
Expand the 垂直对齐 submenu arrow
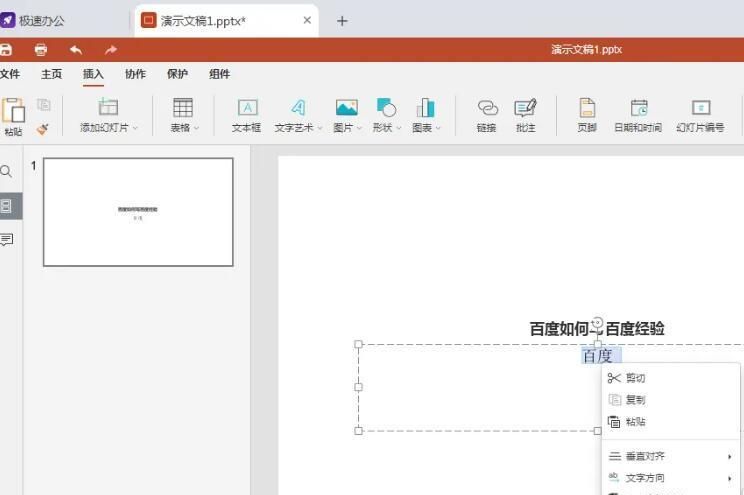pos(730,457)
